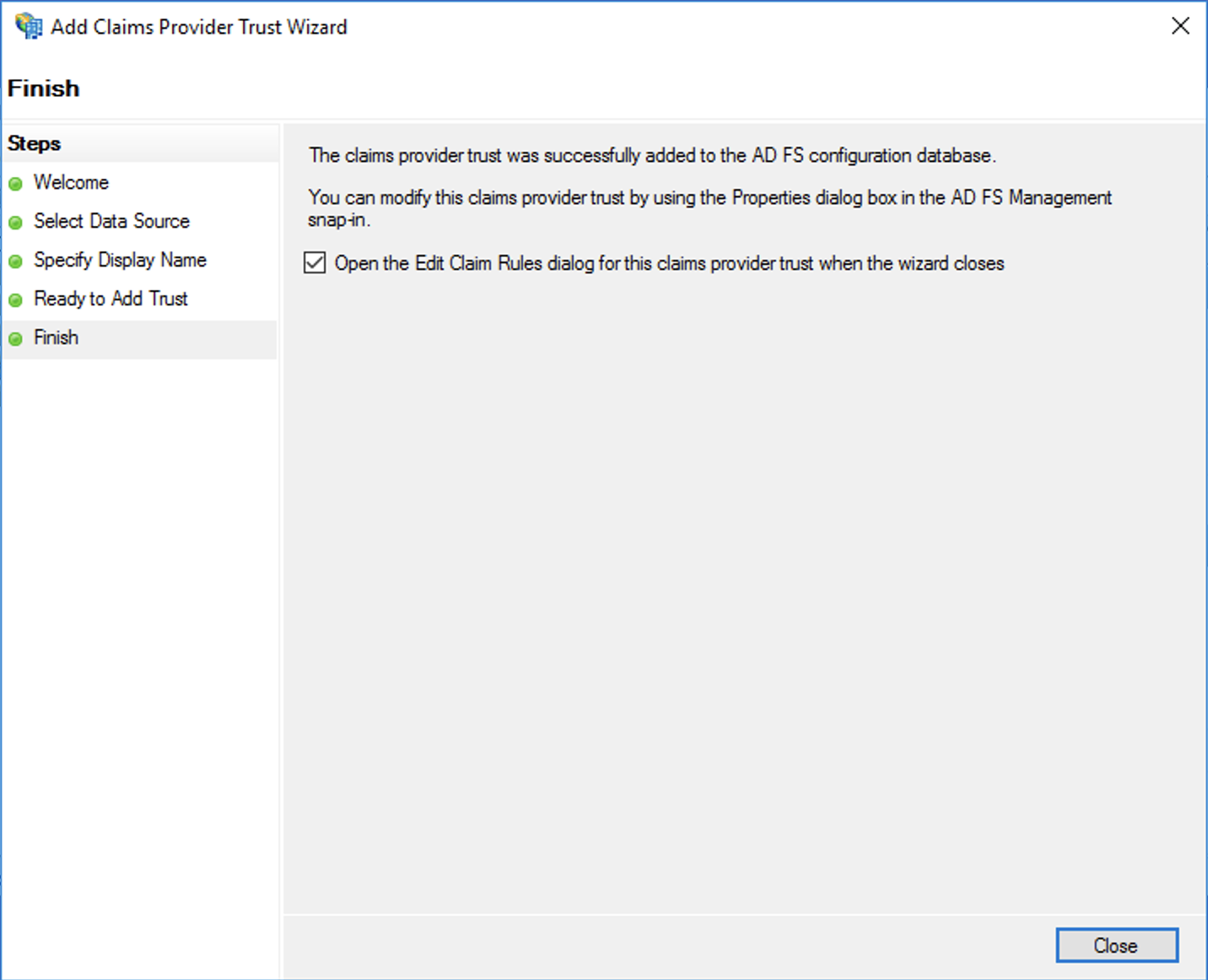The width and height of the screenshot is (1208, 980).
Task: Click the Steps header in sidebar
Action: coord(34,143)
